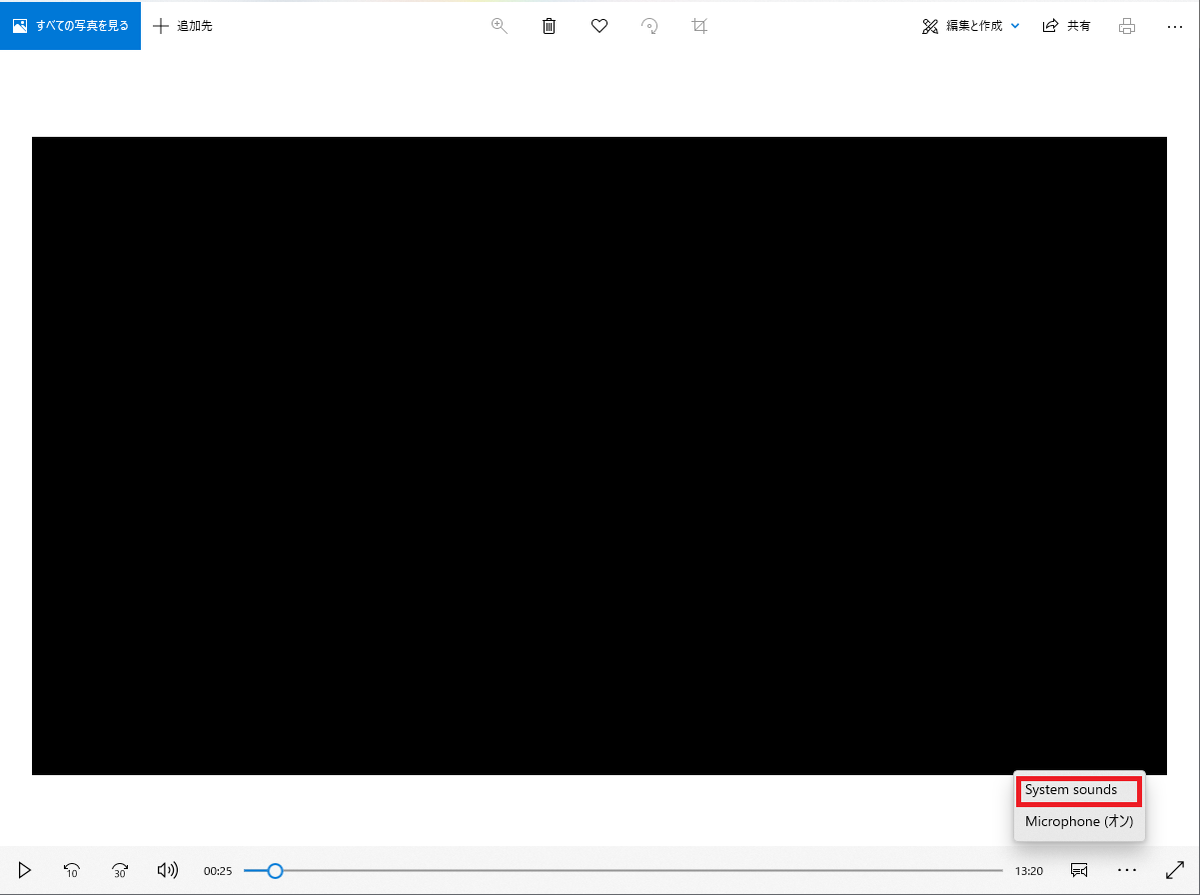Skip forward 30 seconds
The image size is (1200, 895).
tap(120, 870)
